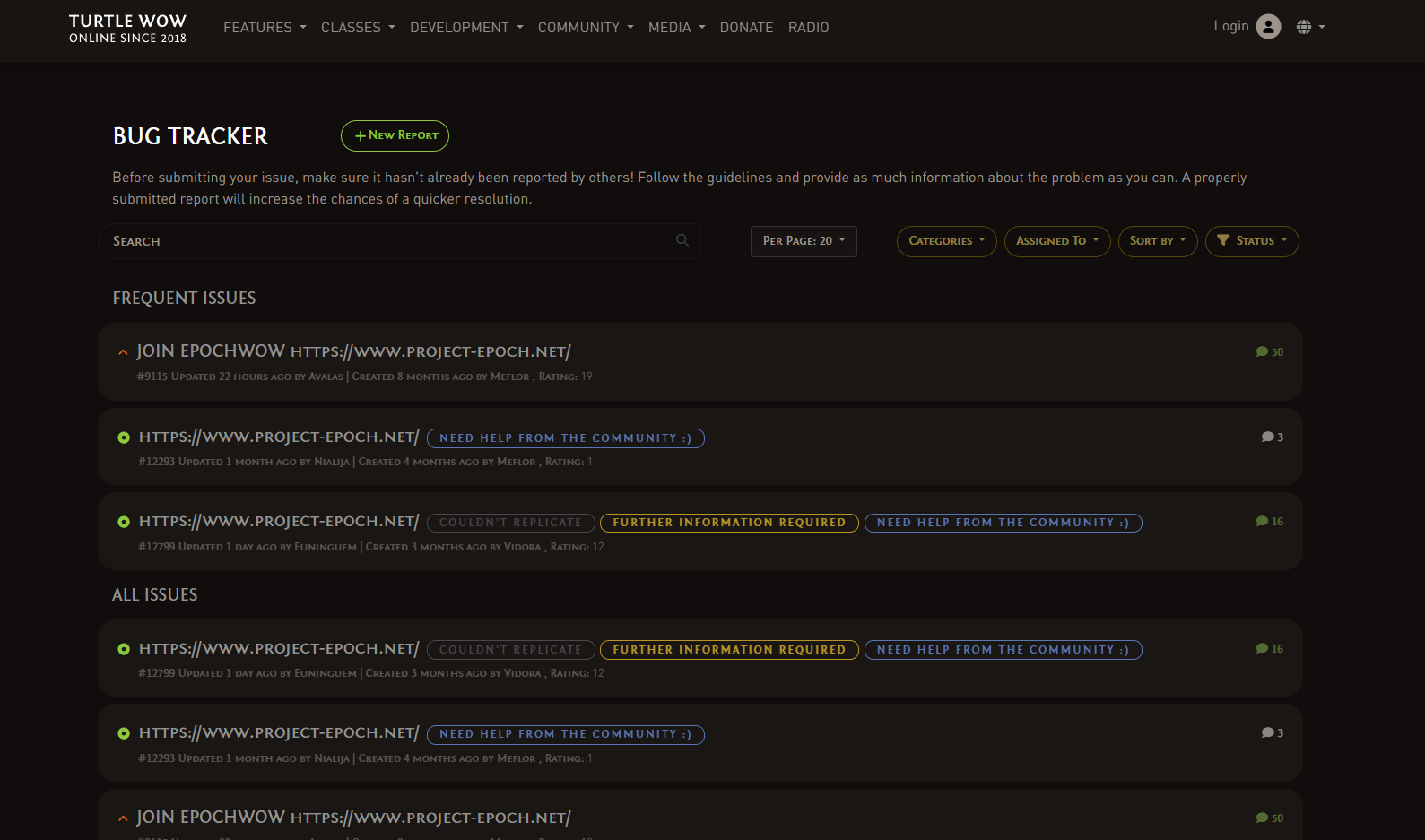Viewport: 1425px width, 840px height.
Task: Open the Media menu
Action: (x=677, y=28)
